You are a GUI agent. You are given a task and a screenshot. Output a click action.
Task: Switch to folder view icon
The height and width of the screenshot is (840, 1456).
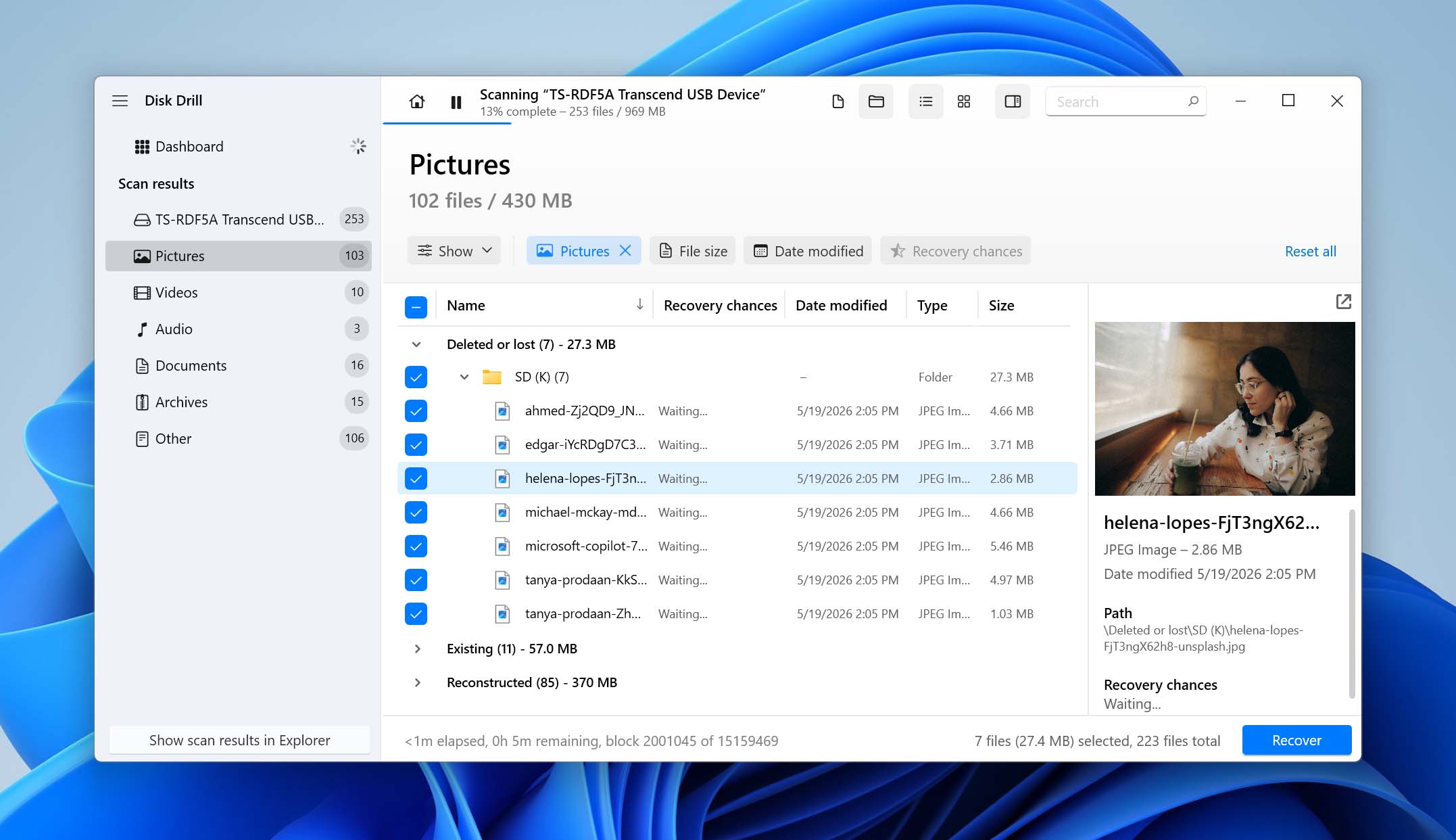coord(876,101)
